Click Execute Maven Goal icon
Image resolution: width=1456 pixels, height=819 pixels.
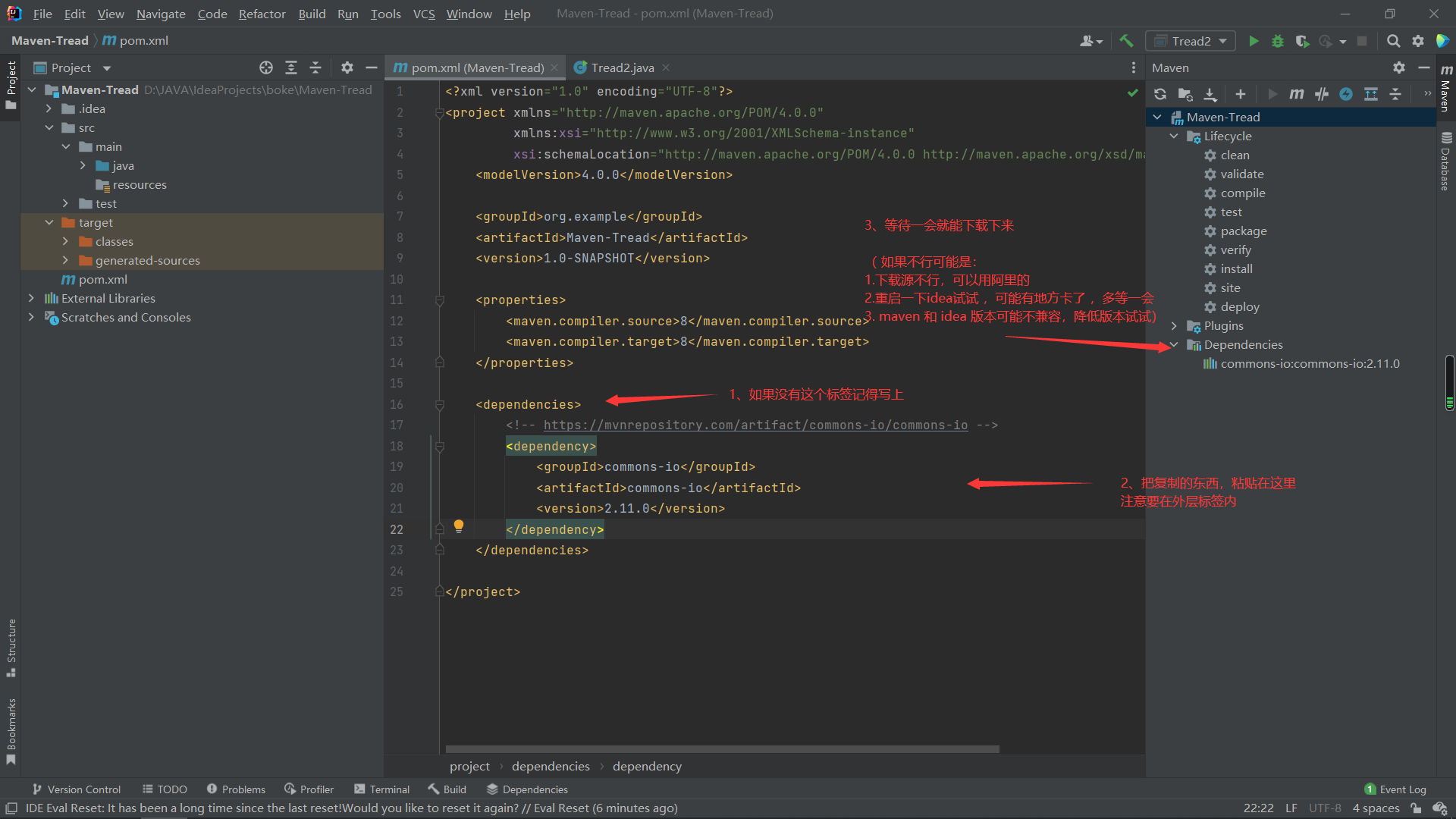tap(1297, 94)
